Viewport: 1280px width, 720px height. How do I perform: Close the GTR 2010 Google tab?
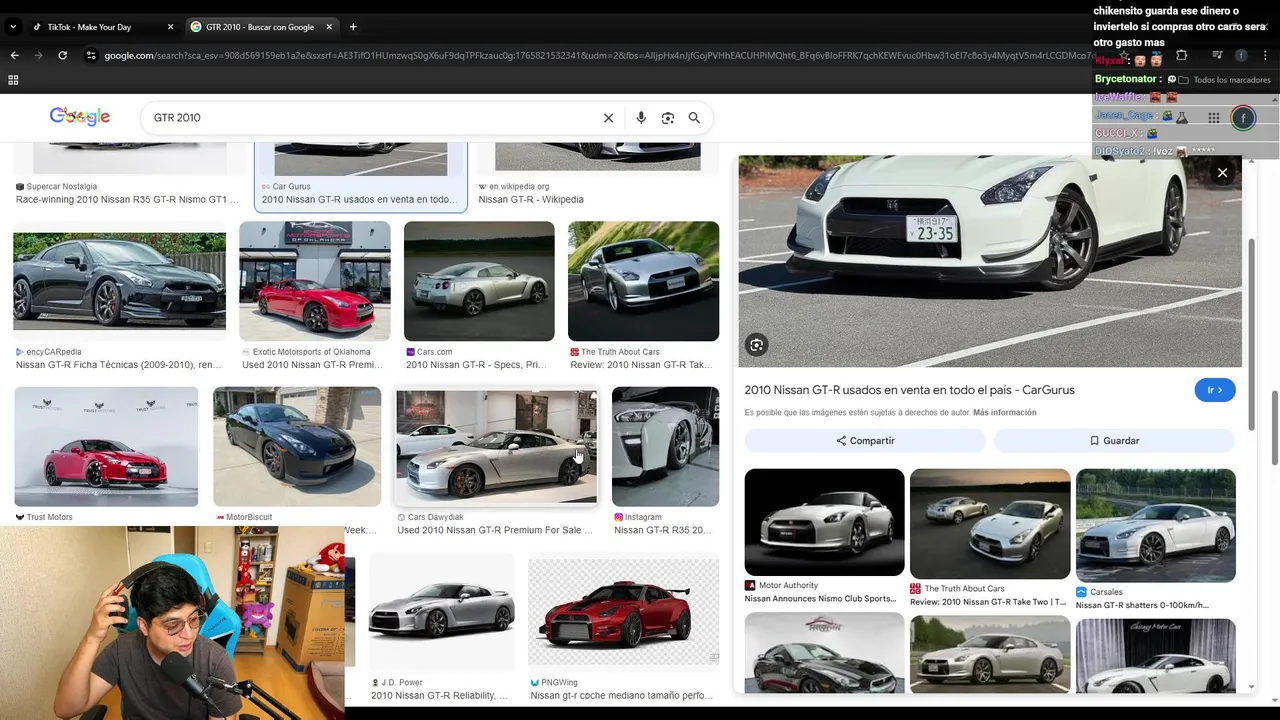329,27
